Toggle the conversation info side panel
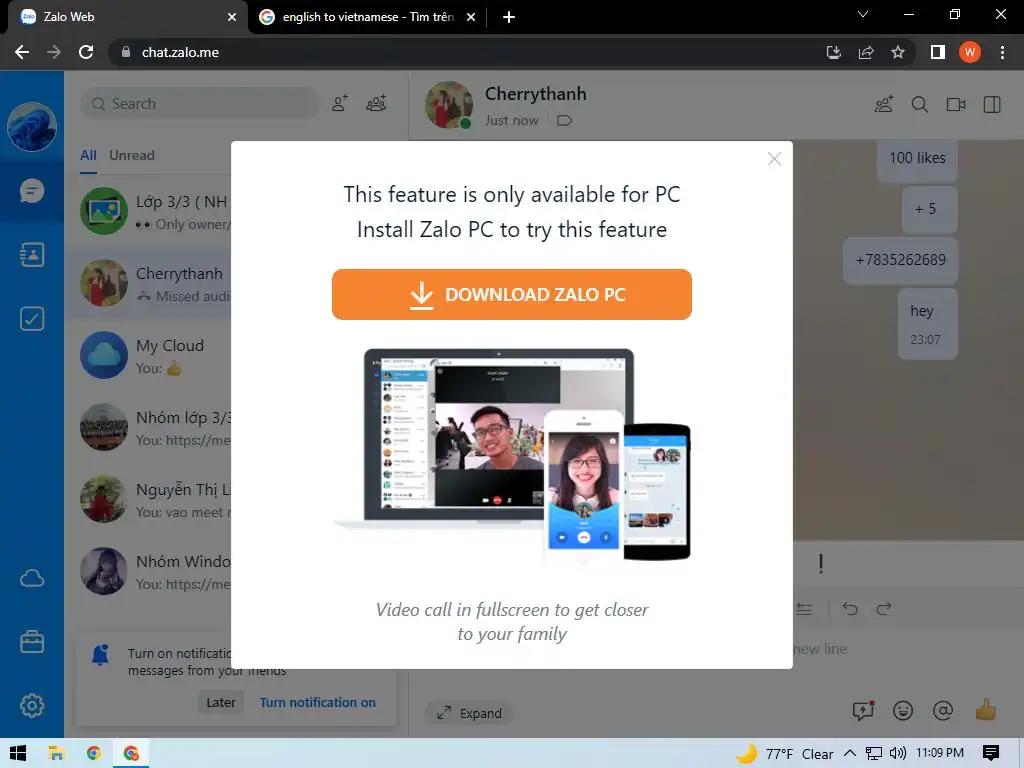Viewport: 1024px width, 768px height. [x=992, y=104]
